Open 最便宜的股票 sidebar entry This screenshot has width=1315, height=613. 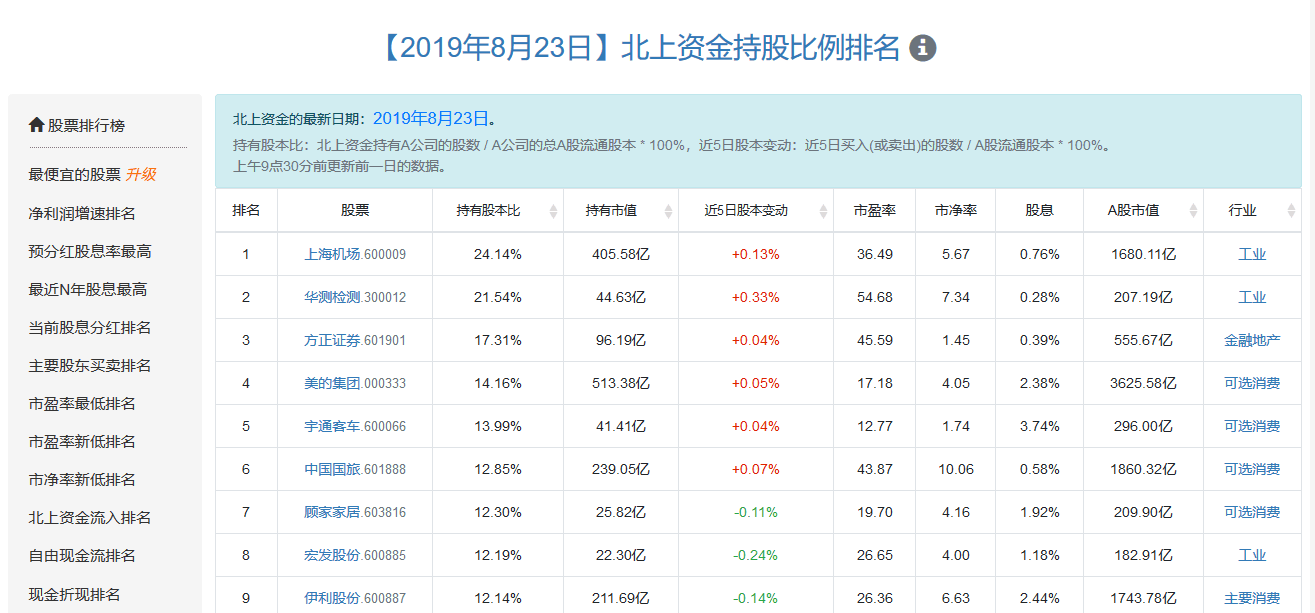click(x=75, y=175)
